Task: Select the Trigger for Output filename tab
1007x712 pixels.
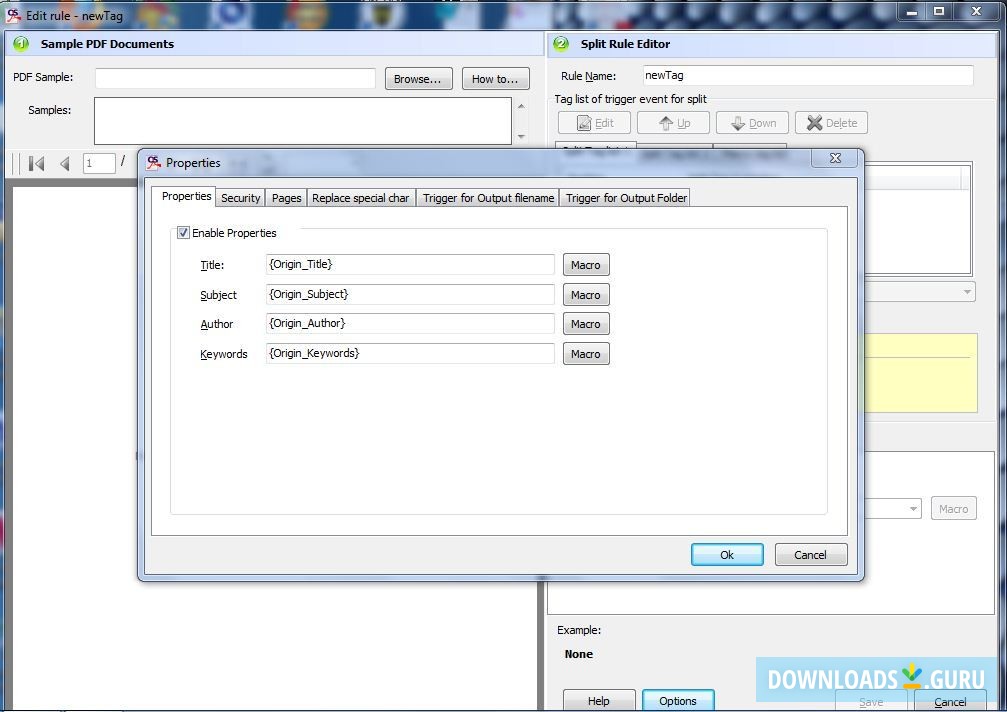Action: coord(488,197)
